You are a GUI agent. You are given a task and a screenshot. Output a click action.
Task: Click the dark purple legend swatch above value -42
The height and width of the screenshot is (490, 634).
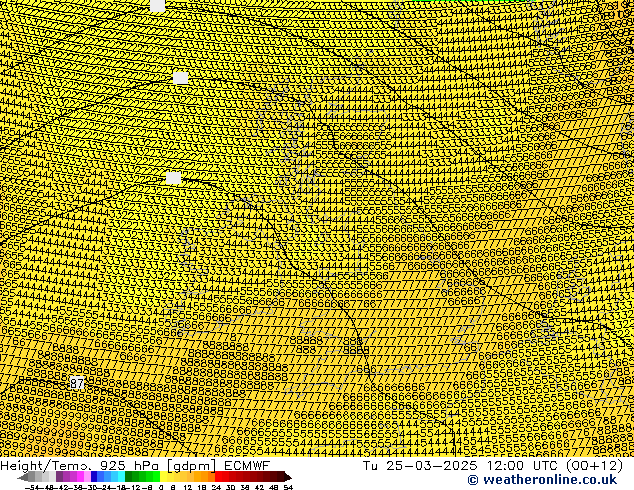59,476
